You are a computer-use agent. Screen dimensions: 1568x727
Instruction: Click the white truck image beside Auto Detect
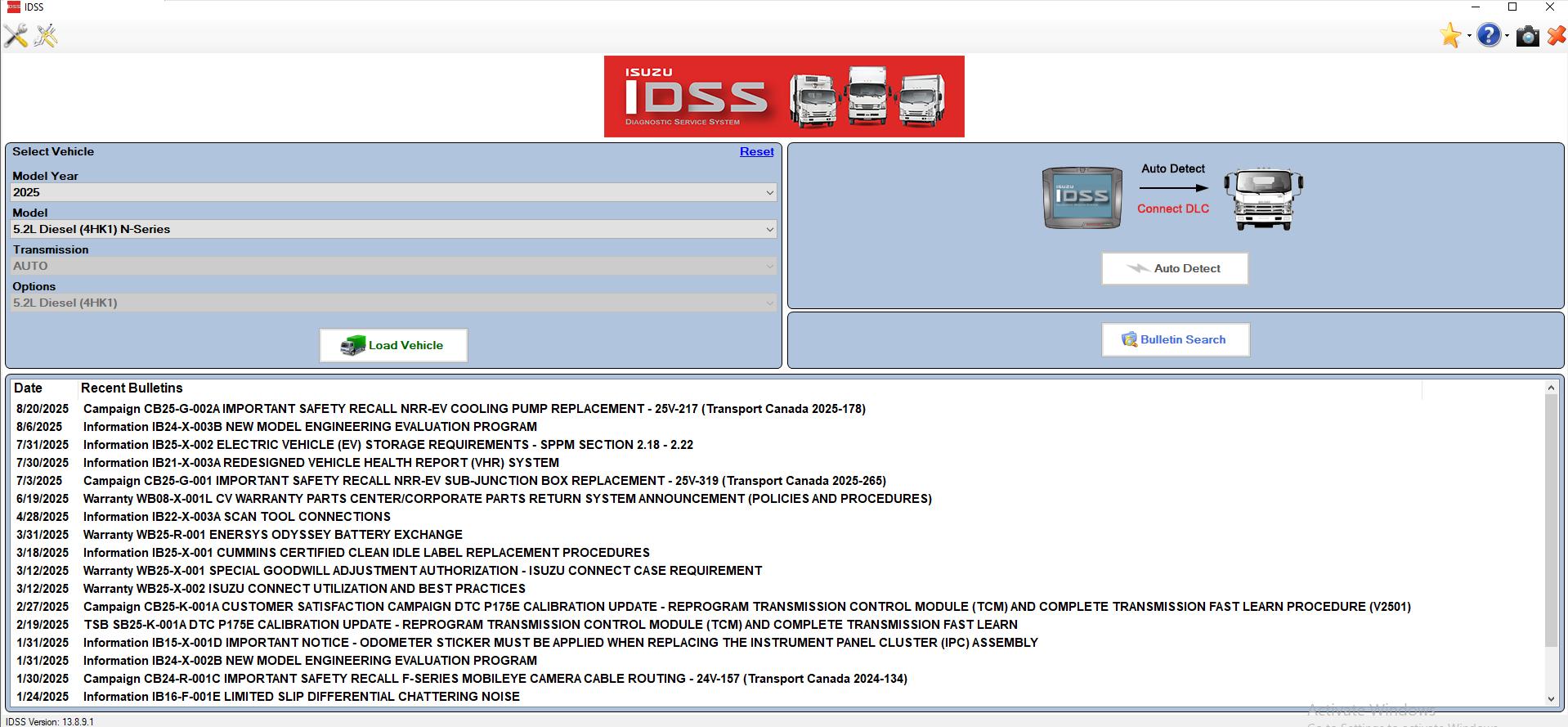(1263, 199)
